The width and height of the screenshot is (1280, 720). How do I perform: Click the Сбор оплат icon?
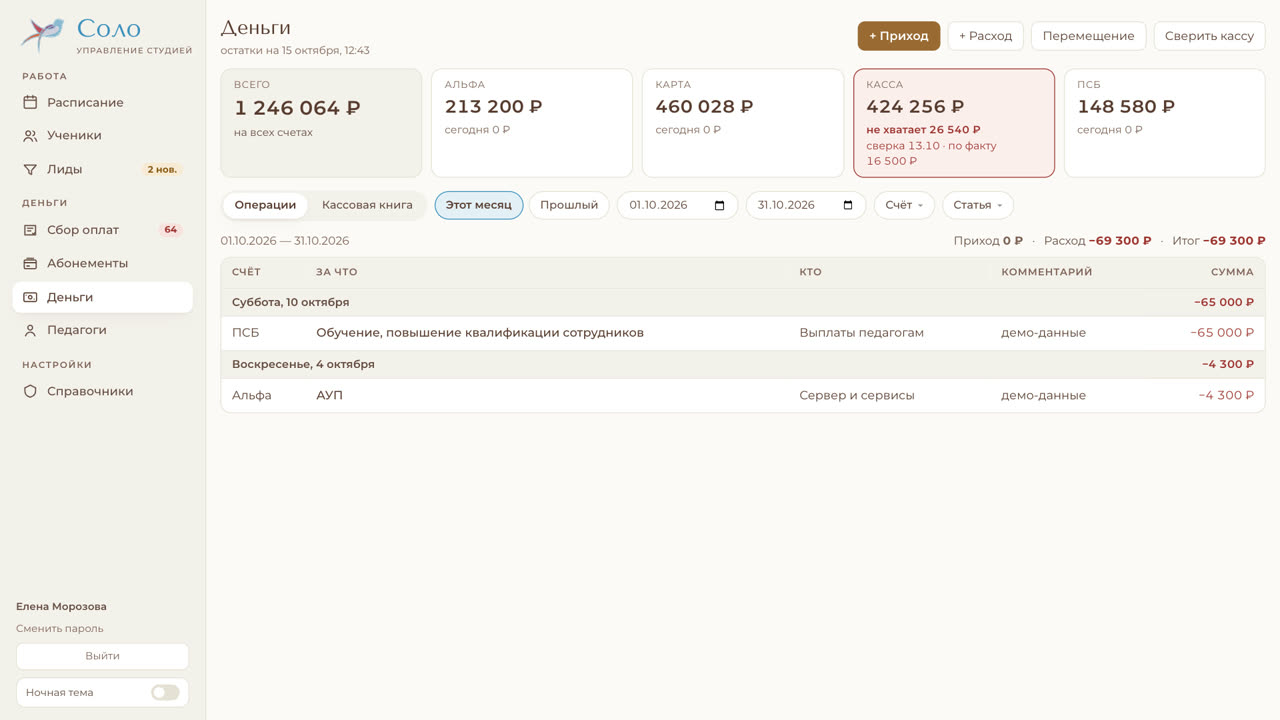pyautogui.click(x=30, y=230)
